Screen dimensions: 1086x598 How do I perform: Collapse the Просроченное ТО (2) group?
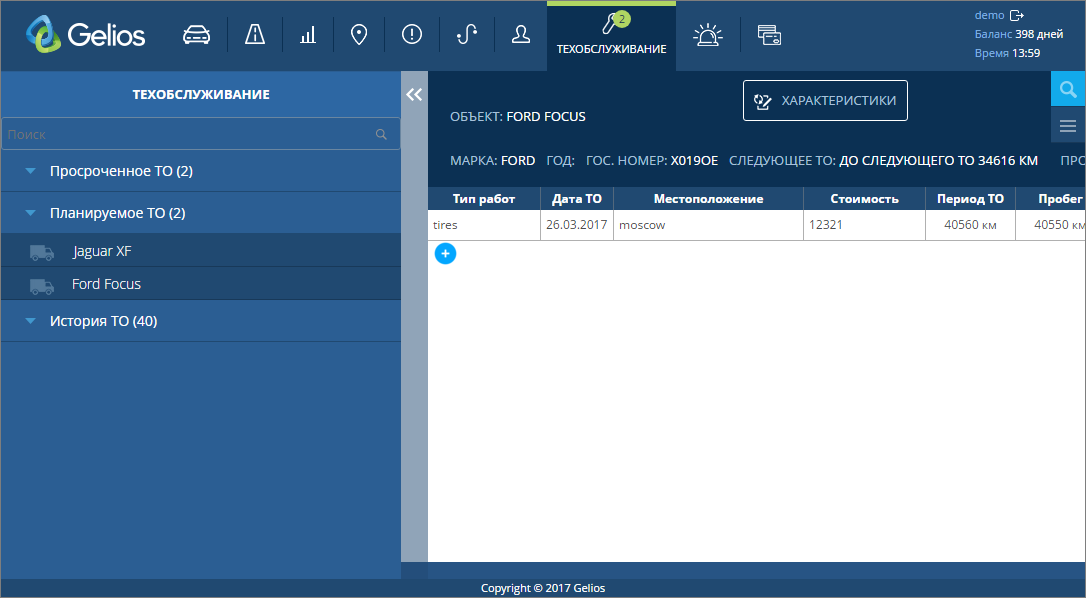31,172
